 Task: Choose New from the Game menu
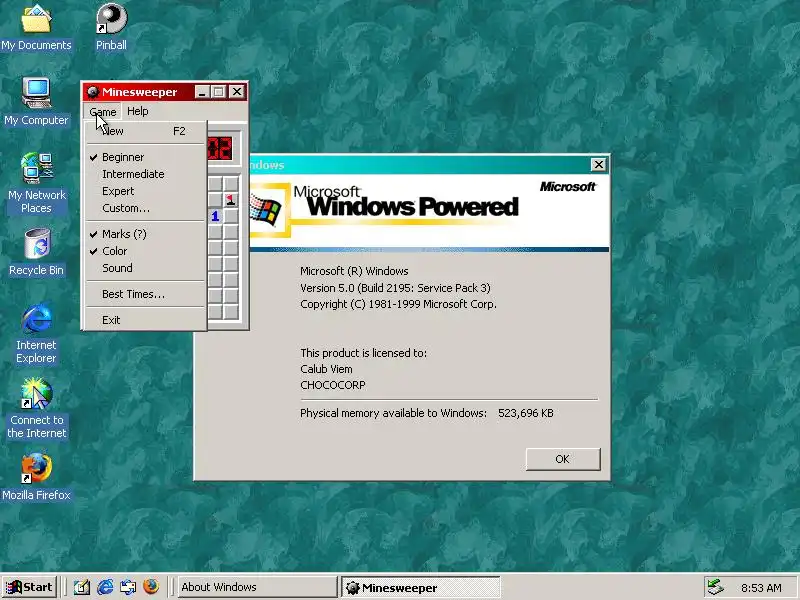point(145,131)
